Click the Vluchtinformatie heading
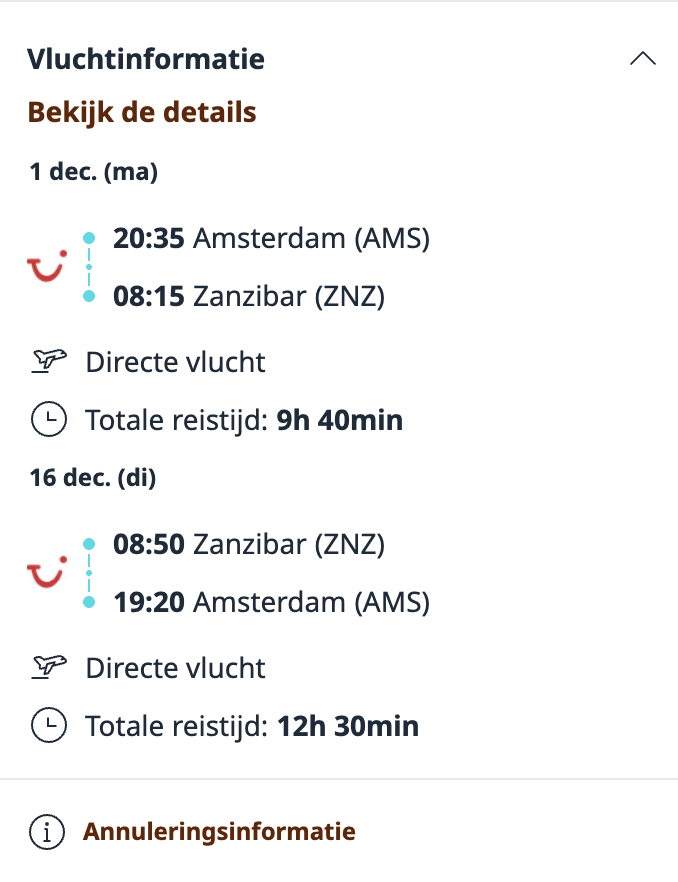The height and width of the screenshot is (882, 678). [147, 59]
